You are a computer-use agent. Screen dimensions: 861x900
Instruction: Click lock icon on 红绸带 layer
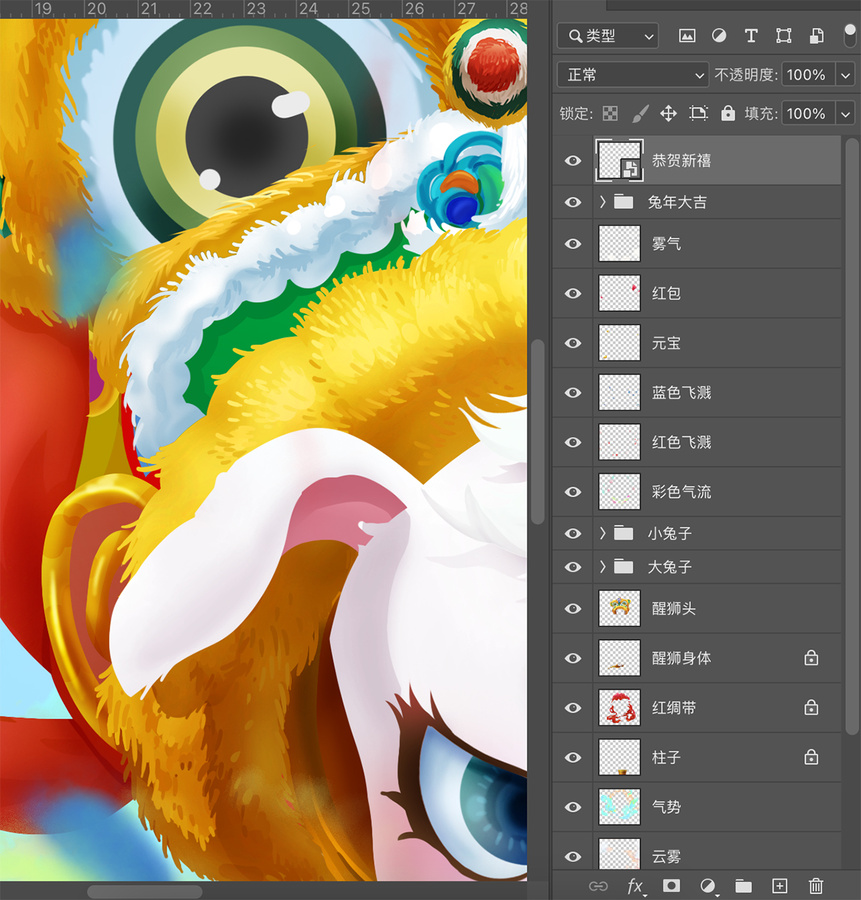(x=811, y=707)
